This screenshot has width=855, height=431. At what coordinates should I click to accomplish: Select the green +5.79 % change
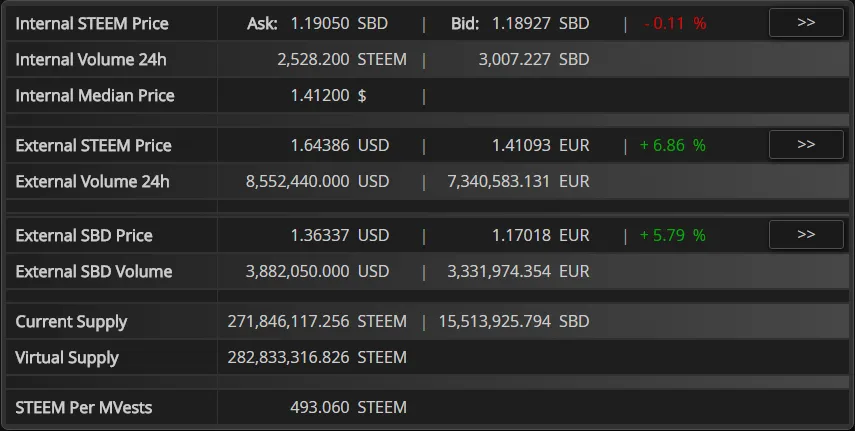(x=672, y=235)
